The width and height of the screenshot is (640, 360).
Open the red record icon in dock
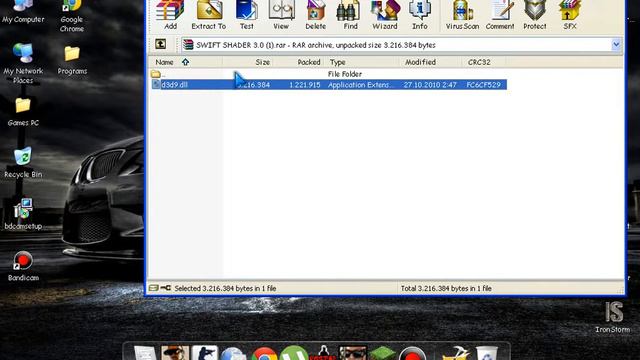[412, 353]
